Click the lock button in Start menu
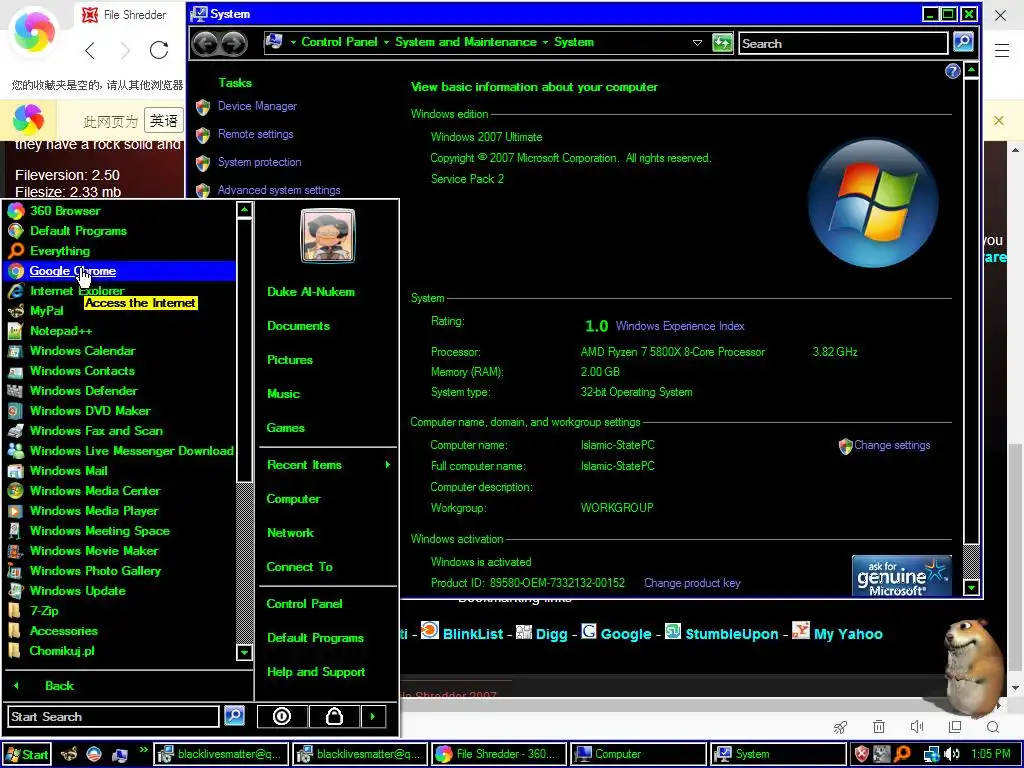The image size is (1024, 768). coord(334,716)
